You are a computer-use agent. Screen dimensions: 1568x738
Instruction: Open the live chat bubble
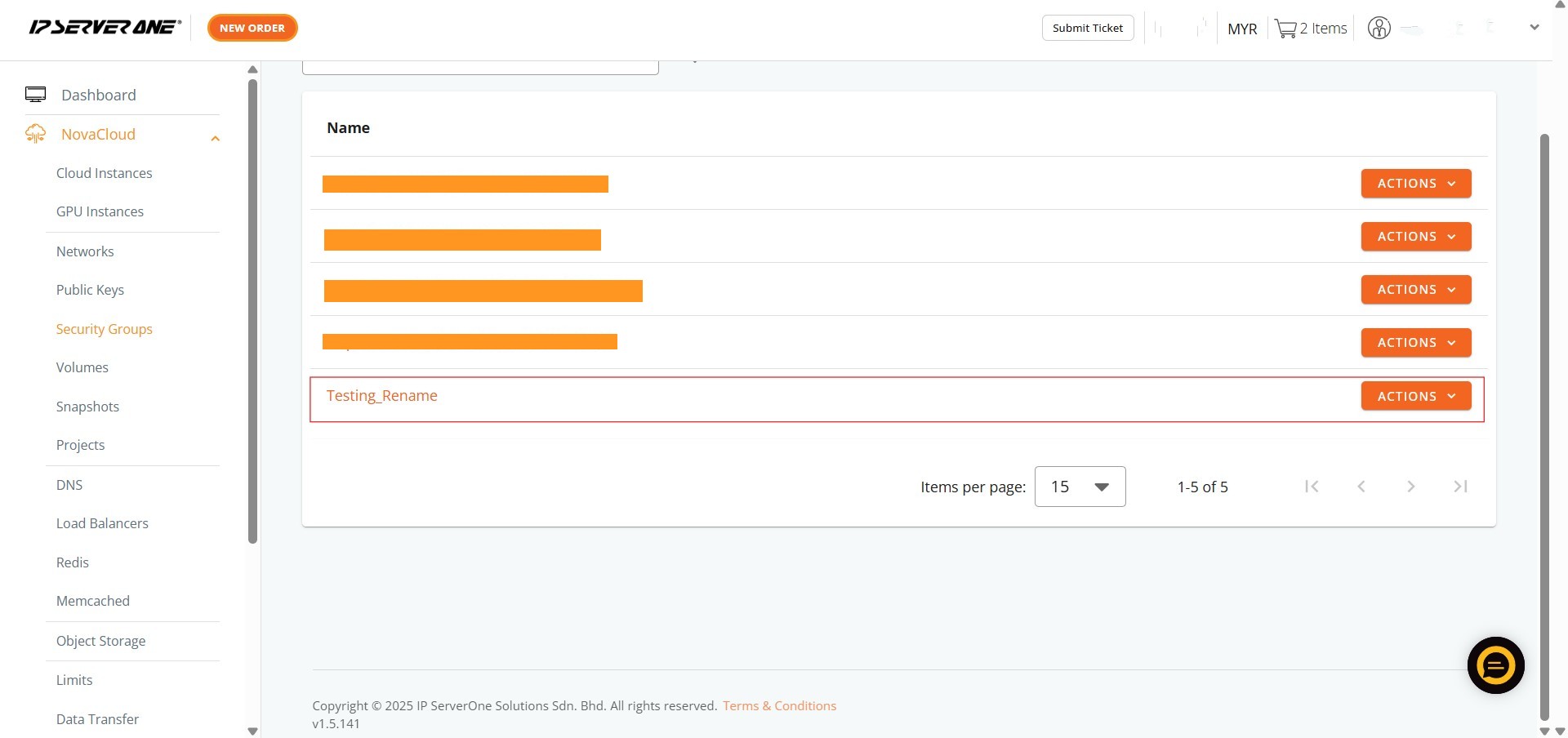click(1495, 665)
